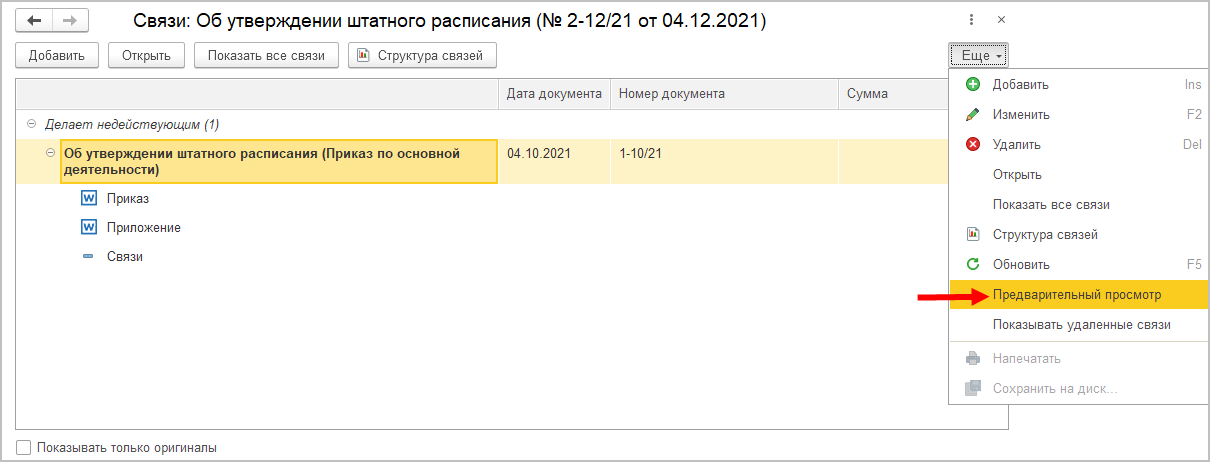Click the back navigation arrow

(x=34, y=21)
